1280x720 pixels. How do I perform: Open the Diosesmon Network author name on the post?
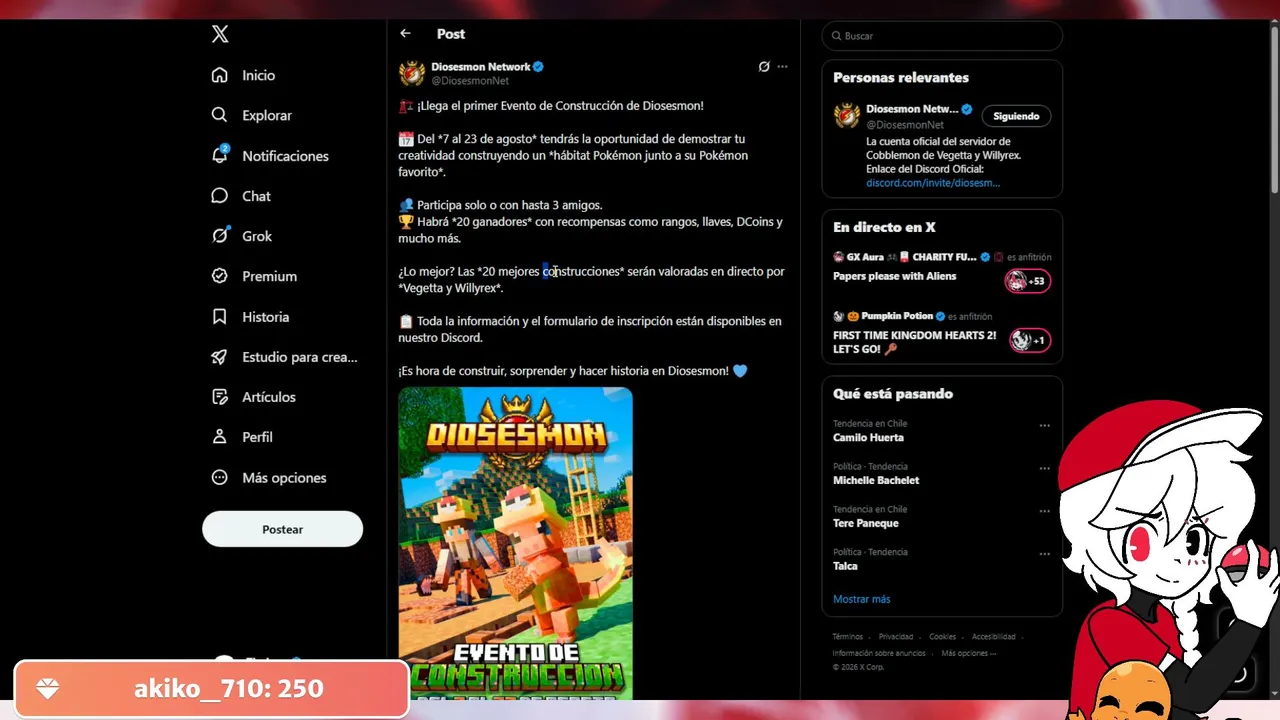[x=481, y=67]
